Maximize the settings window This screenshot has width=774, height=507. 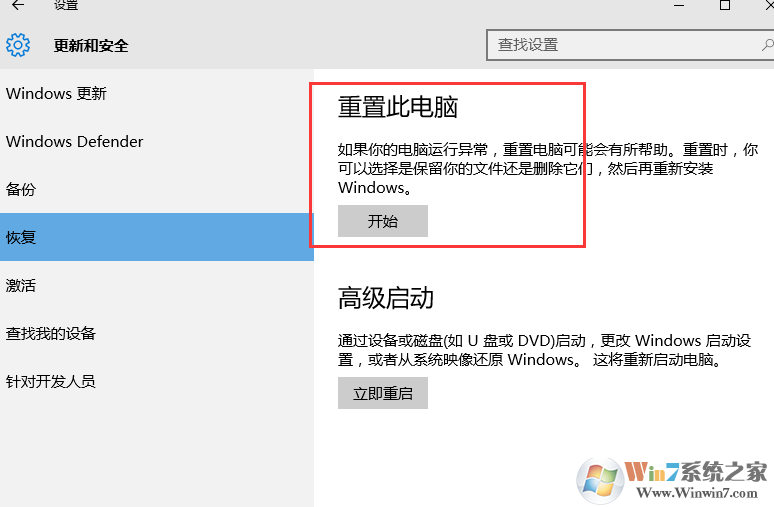point(725,5)
